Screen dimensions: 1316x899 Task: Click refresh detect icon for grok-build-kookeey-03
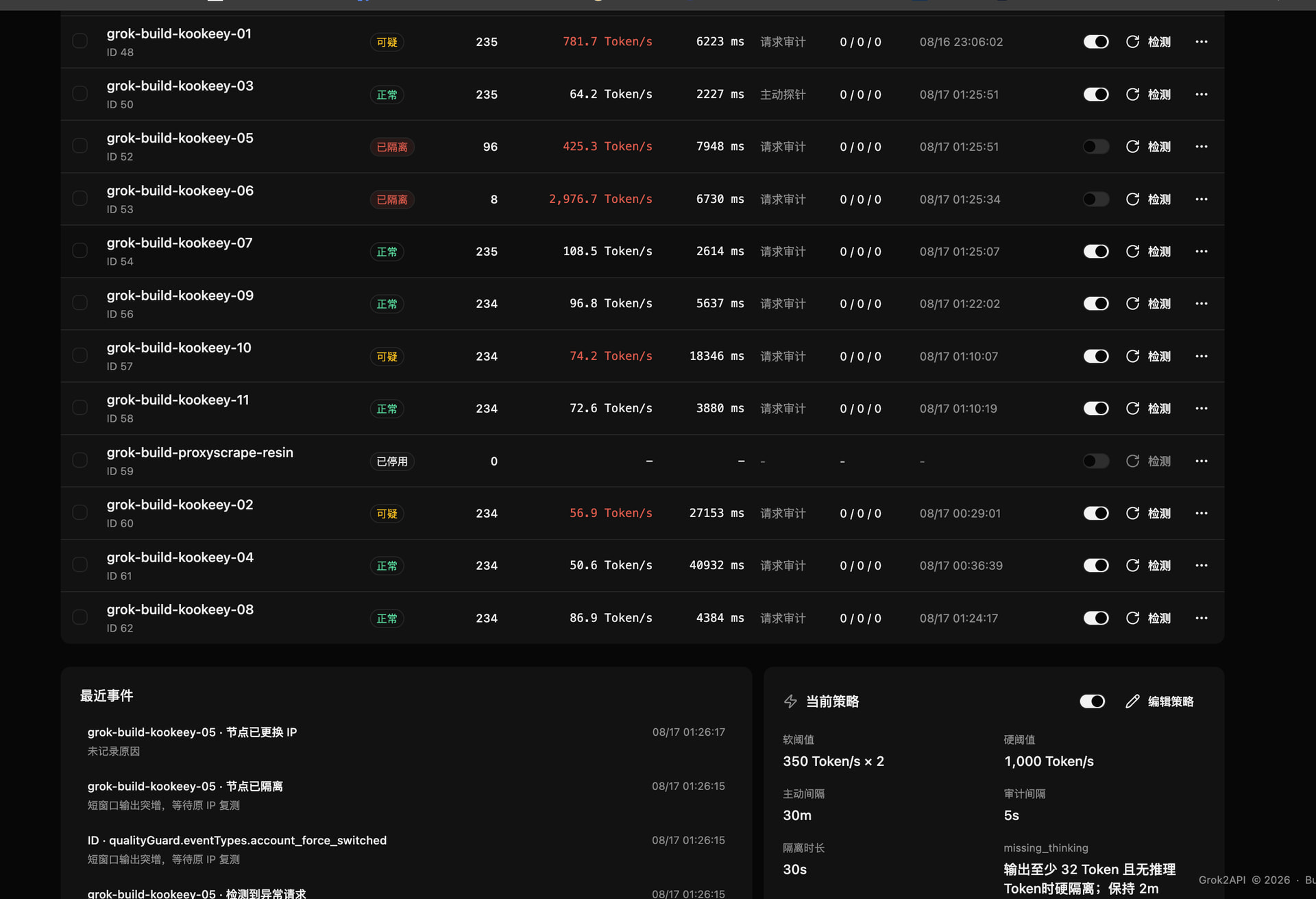(x=1132, y=95)
